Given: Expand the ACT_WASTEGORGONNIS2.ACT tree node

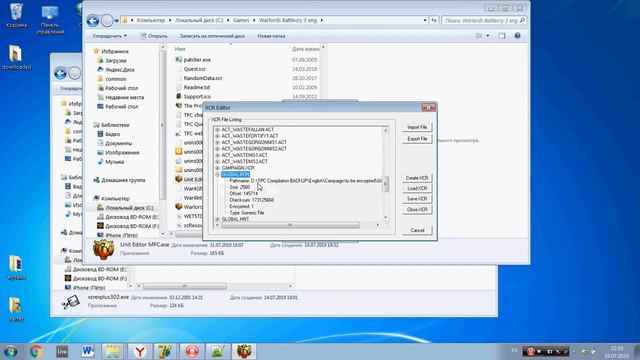Looking at the screenshot, I should 218,149.
